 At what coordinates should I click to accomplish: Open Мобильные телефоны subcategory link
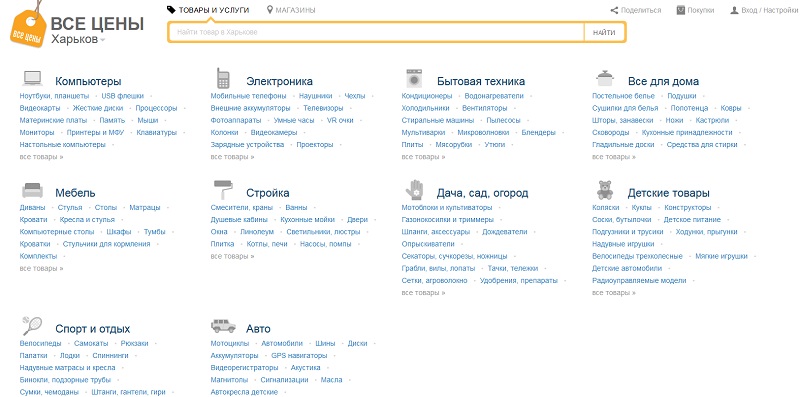point(248,95)
